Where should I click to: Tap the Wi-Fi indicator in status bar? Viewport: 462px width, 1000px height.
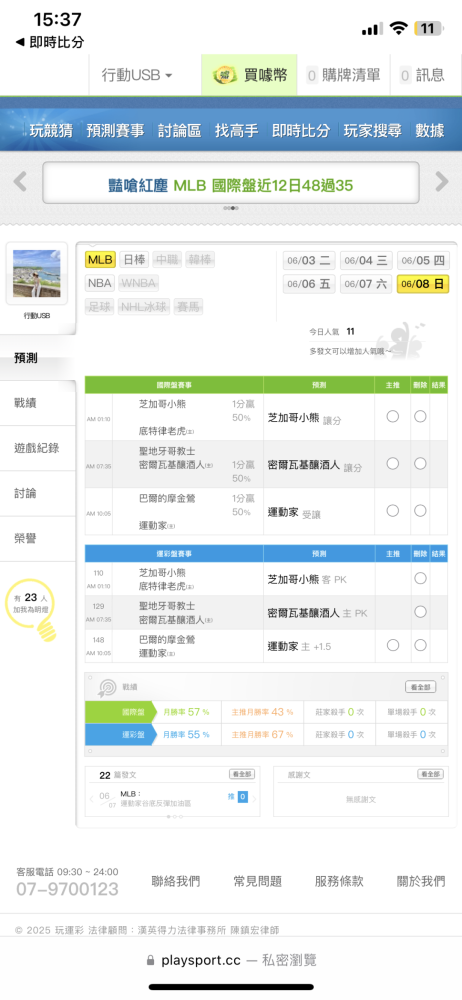pyautogui.click(x=399, y=28)
